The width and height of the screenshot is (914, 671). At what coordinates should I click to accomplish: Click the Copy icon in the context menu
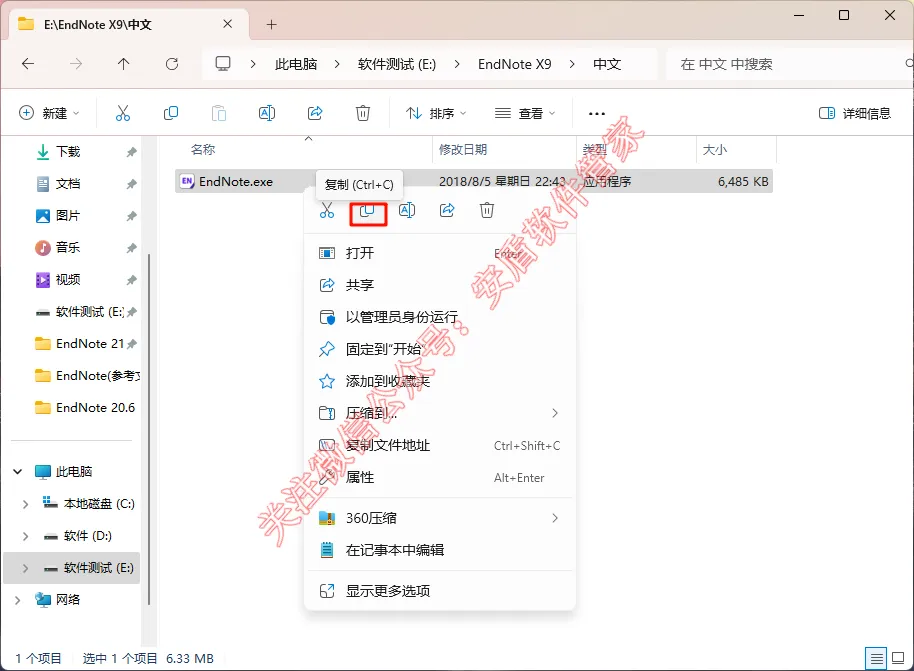point(367,210)
